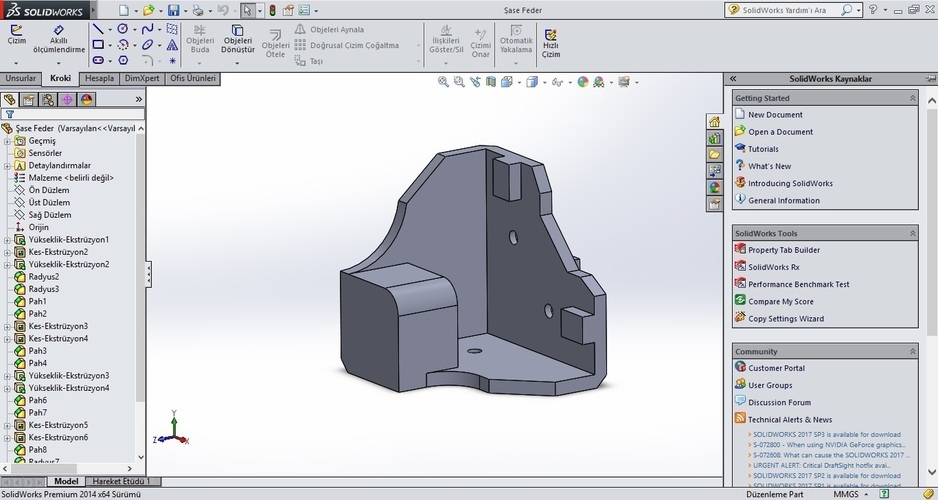Click Otomatik Yakalama quick snaps icon
The width and height of the screenshot is (938, 500).
[x=516, y=39]
